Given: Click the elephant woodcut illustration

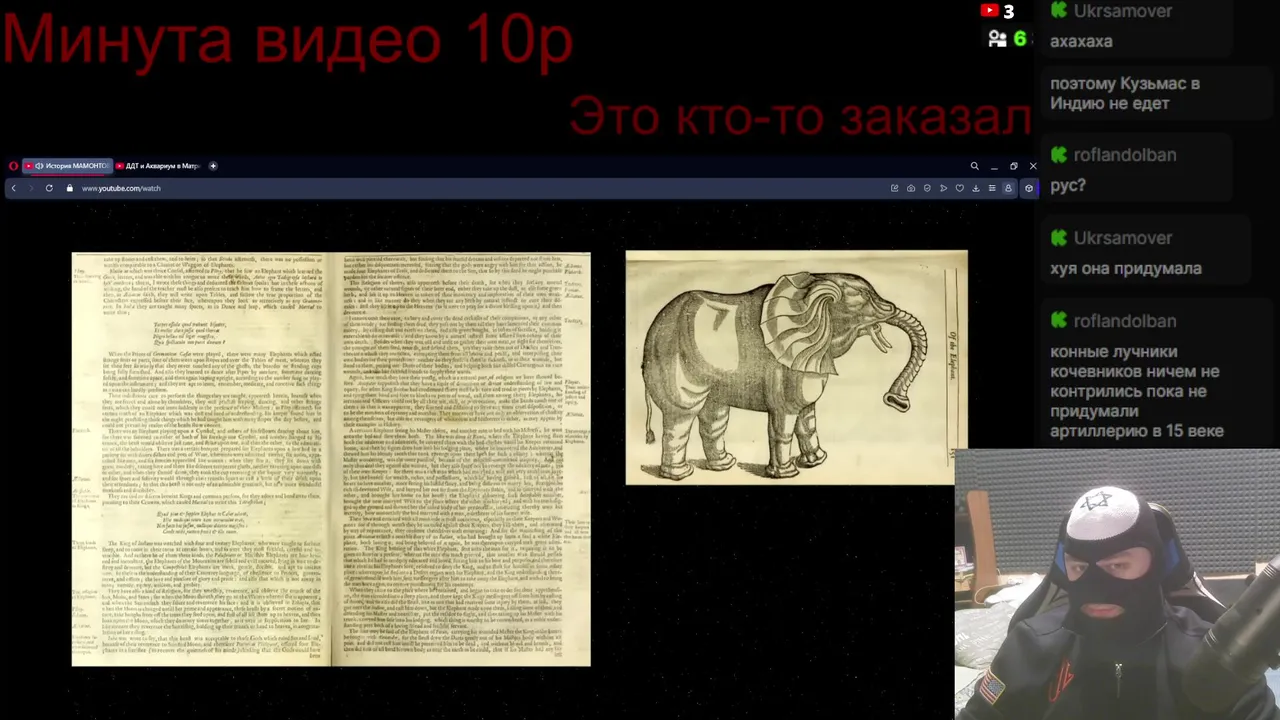Looking at the screenshot, I should pos(796,367).
